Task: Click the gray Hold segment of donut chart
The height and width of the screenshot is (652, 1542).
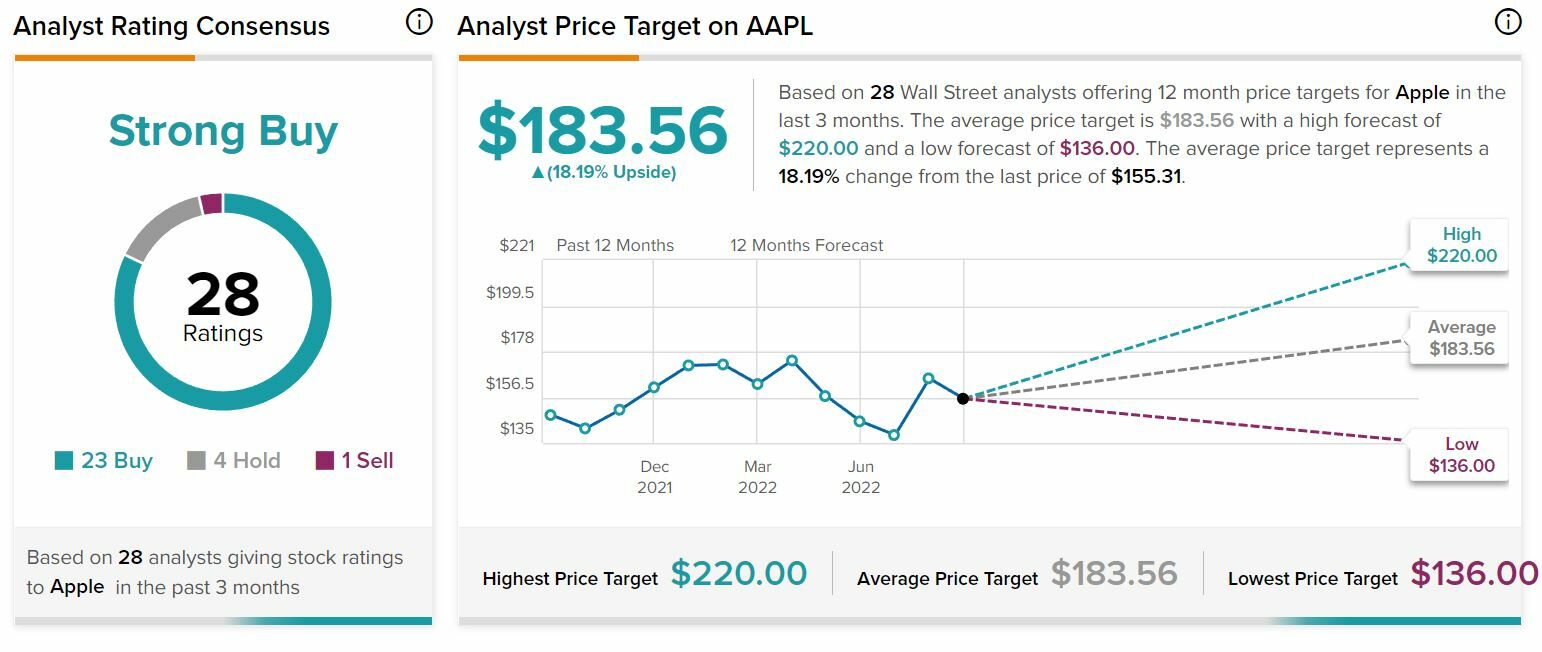Action: (x=160, y=224)
